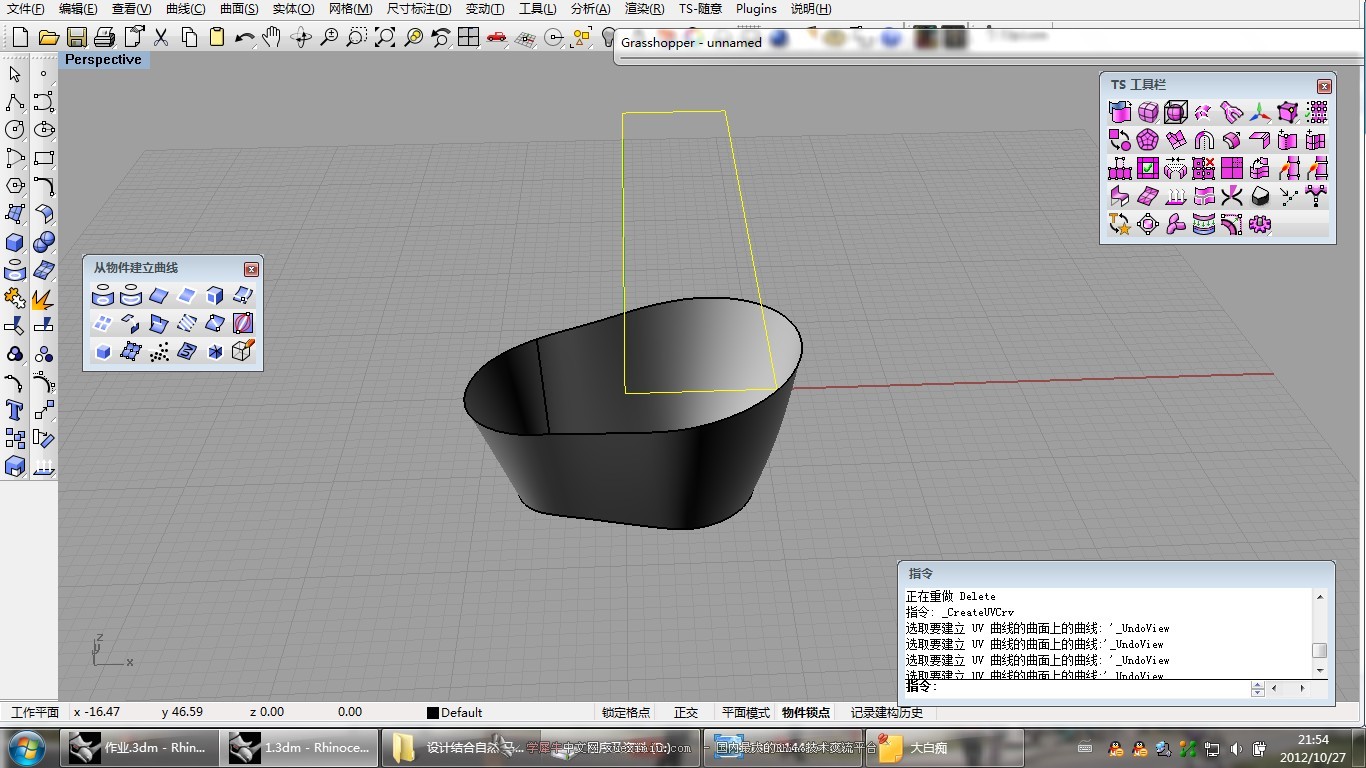Open the Plugins menu
This screenshot has height=768, width=1366.
click(x=756, y=9)
